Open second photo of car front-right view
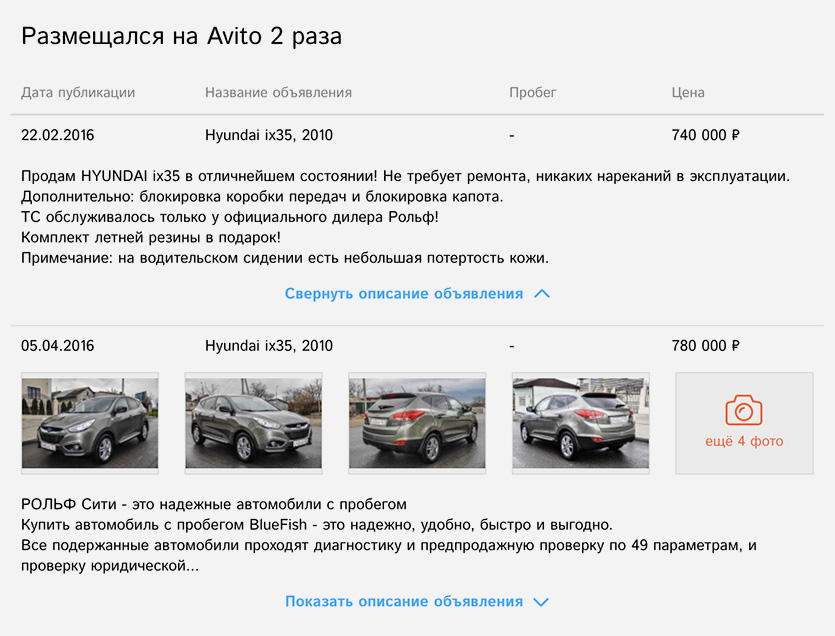Screen dimensions: 835x636 [x=253, y=423]
